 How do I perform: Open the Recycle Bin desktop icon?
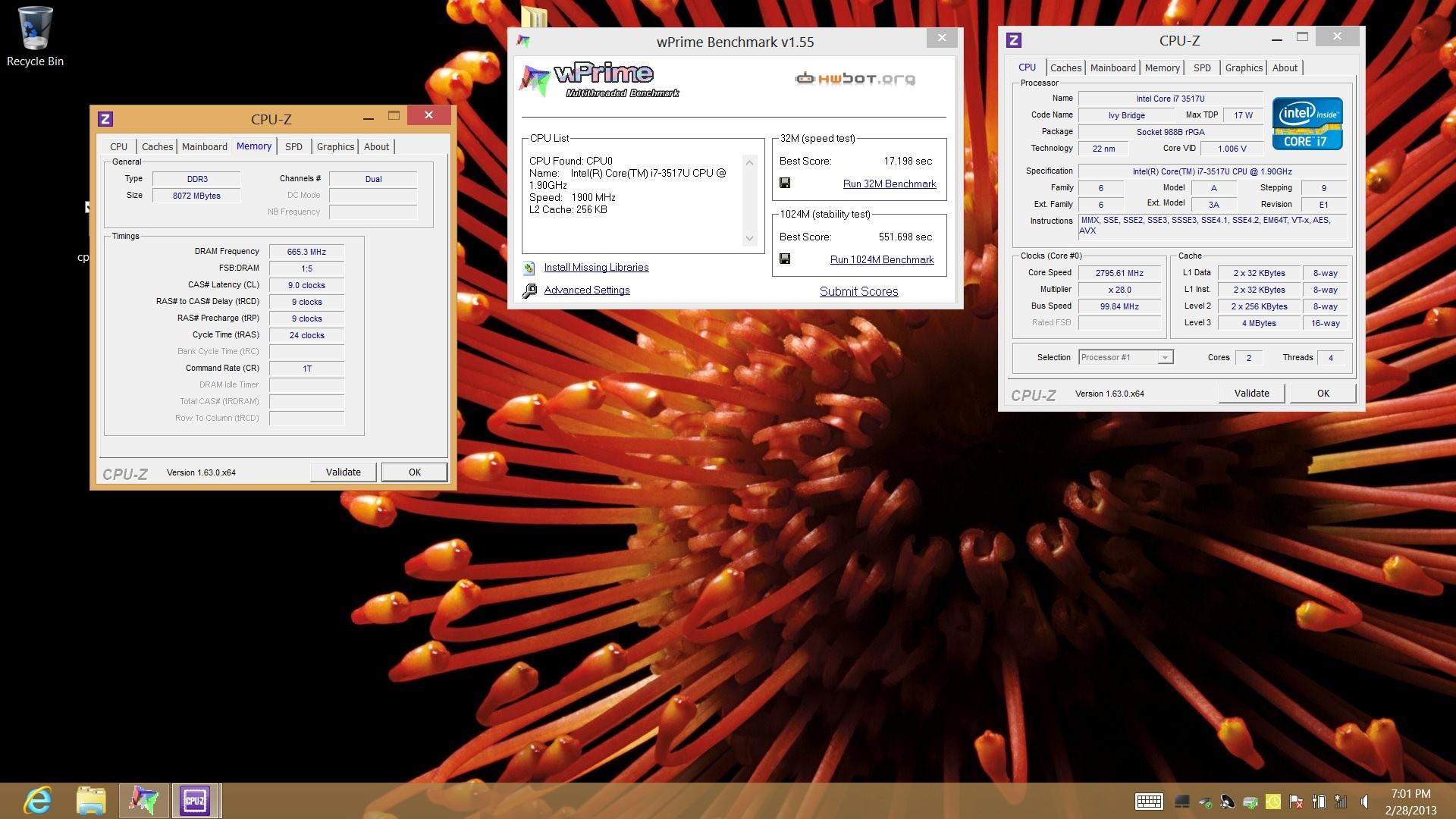pyautogui.click(x=35, y=36)
